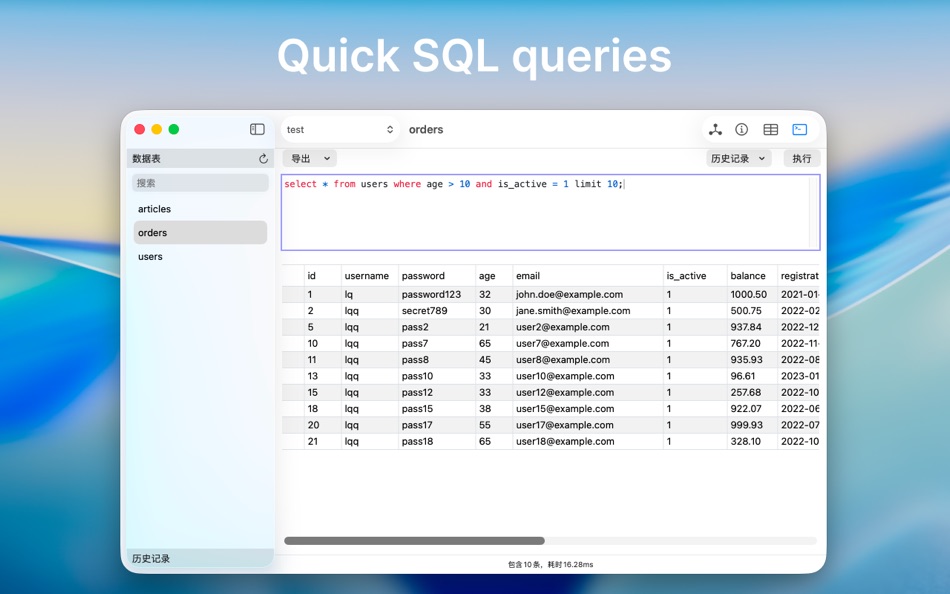Click the 搜索 search field
This screenshot has height=594, width=950.
pyautogui.click(x=200, y=182)
